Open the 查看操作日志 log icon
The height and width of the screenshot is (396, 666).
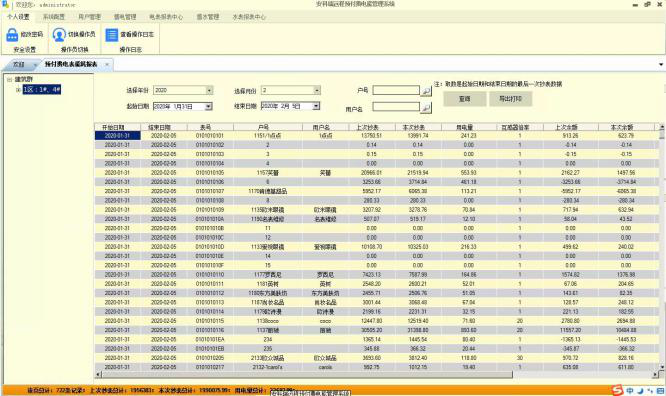point(112,35)
